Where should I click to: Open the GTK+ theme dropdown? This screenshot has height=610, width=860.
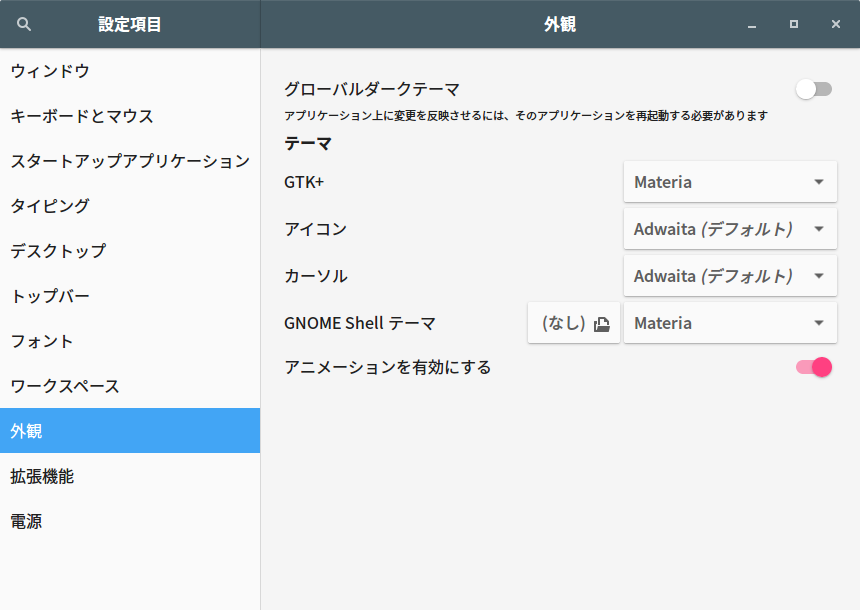click(730, 182)
